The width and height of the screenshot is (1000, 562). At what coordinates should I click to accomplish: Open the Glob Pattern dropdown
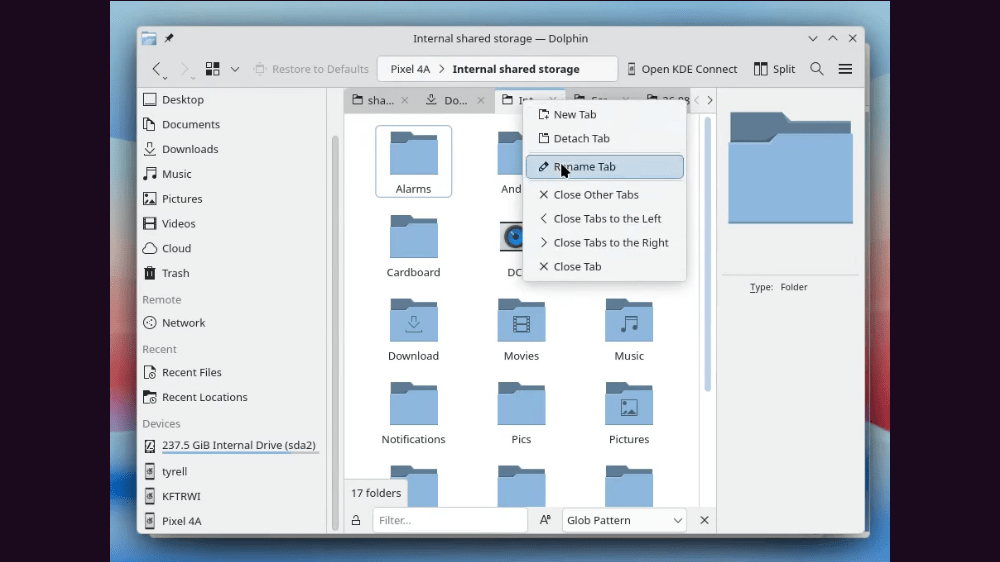coord(624,521)
